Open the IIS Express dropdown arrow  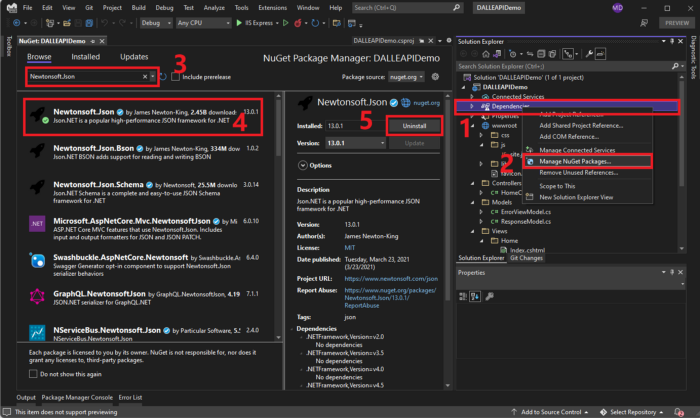click(x=277, y=23)
